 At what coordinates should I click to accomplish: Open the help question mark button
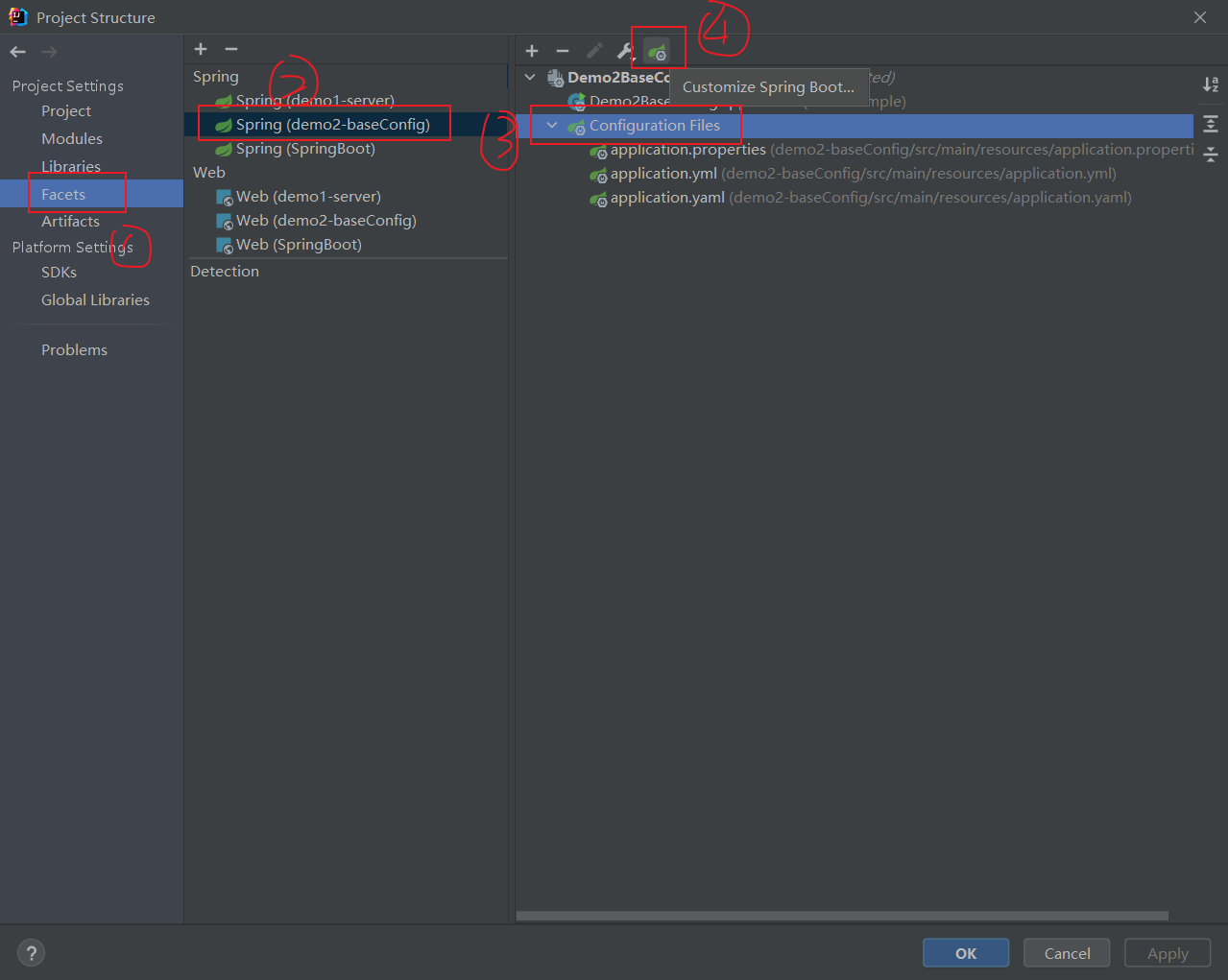point(31,953)
